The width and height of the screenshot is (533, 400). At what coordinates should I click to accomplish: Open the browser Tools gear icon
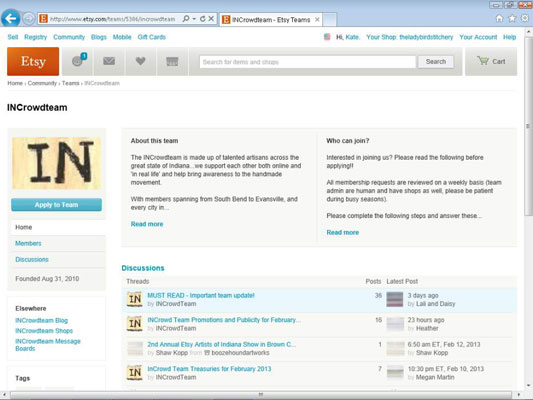525,18
